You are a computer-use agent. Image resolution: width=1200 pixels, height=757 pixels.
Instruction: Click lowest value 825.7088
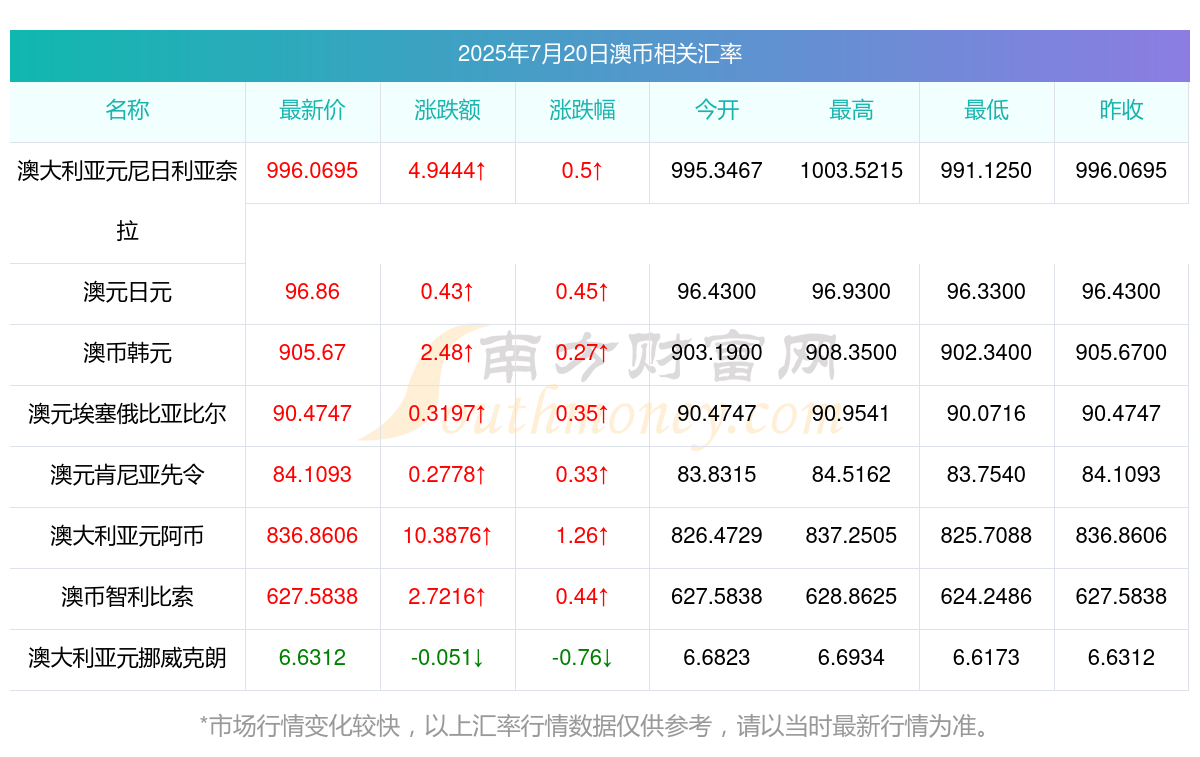coord(987,536)
